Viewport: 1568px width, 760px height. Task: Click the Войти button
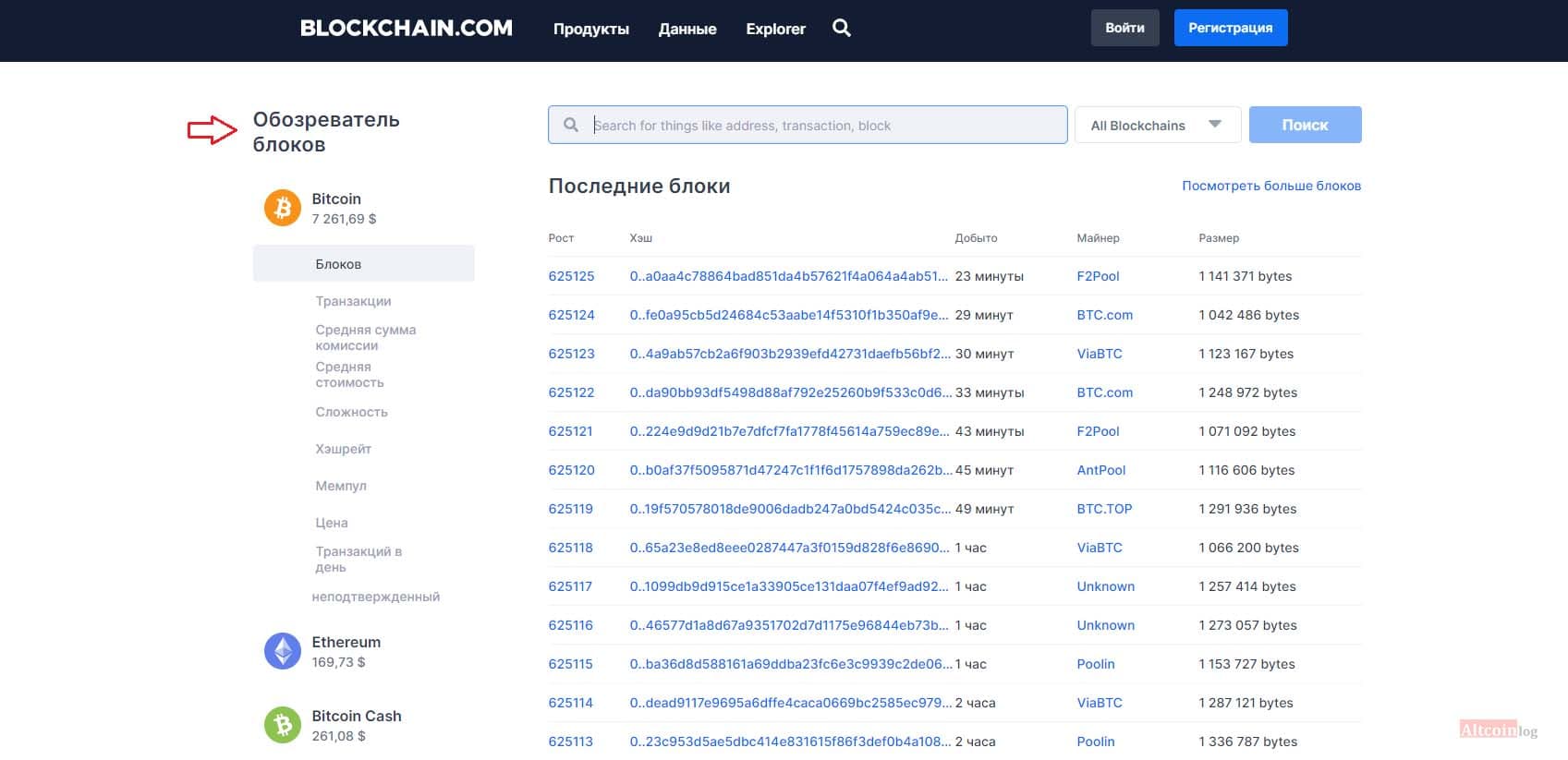[1124, 28]
